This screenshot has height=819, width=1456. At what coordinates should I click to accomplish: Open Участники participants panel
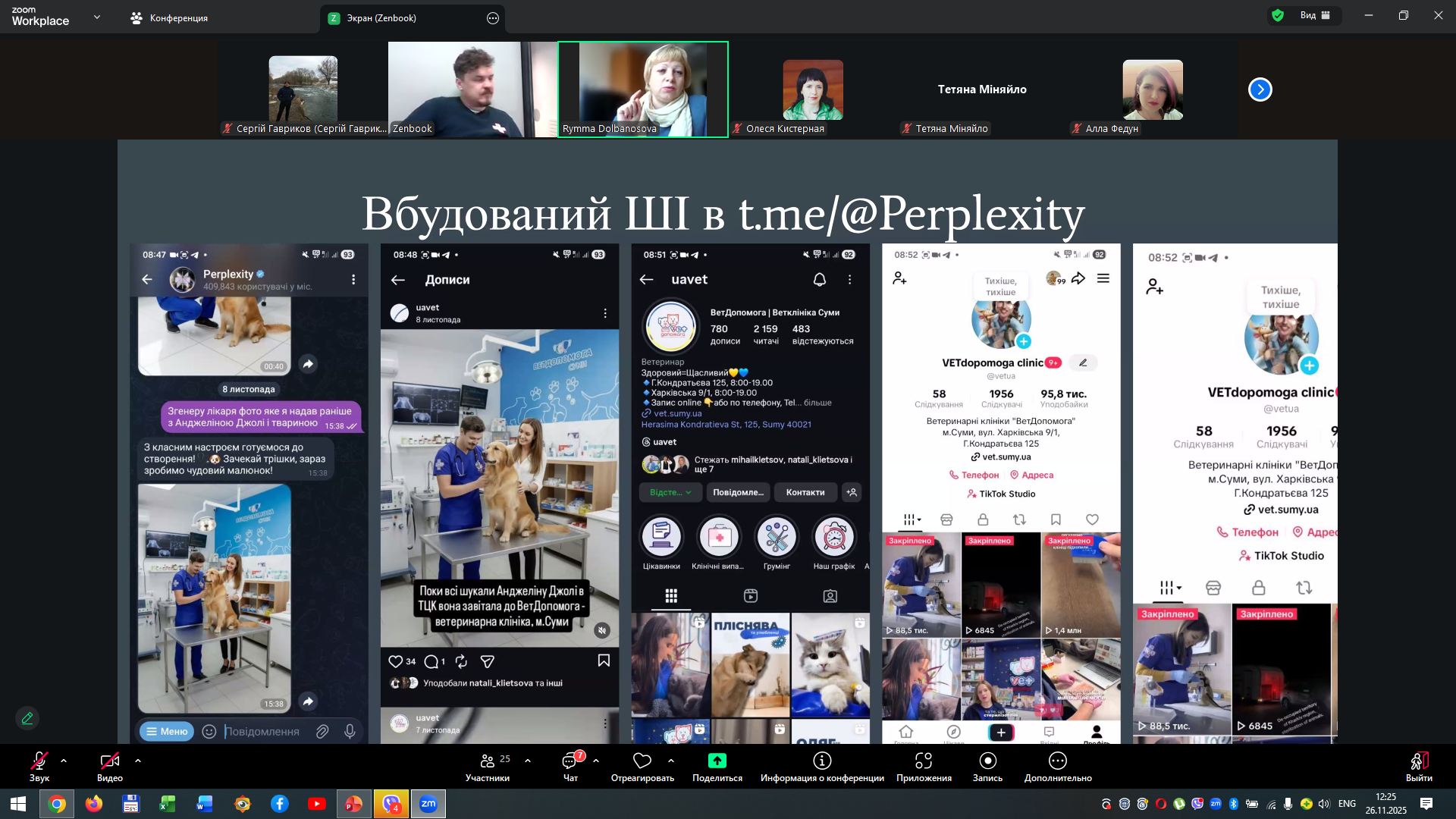click(x=487, y=761)
